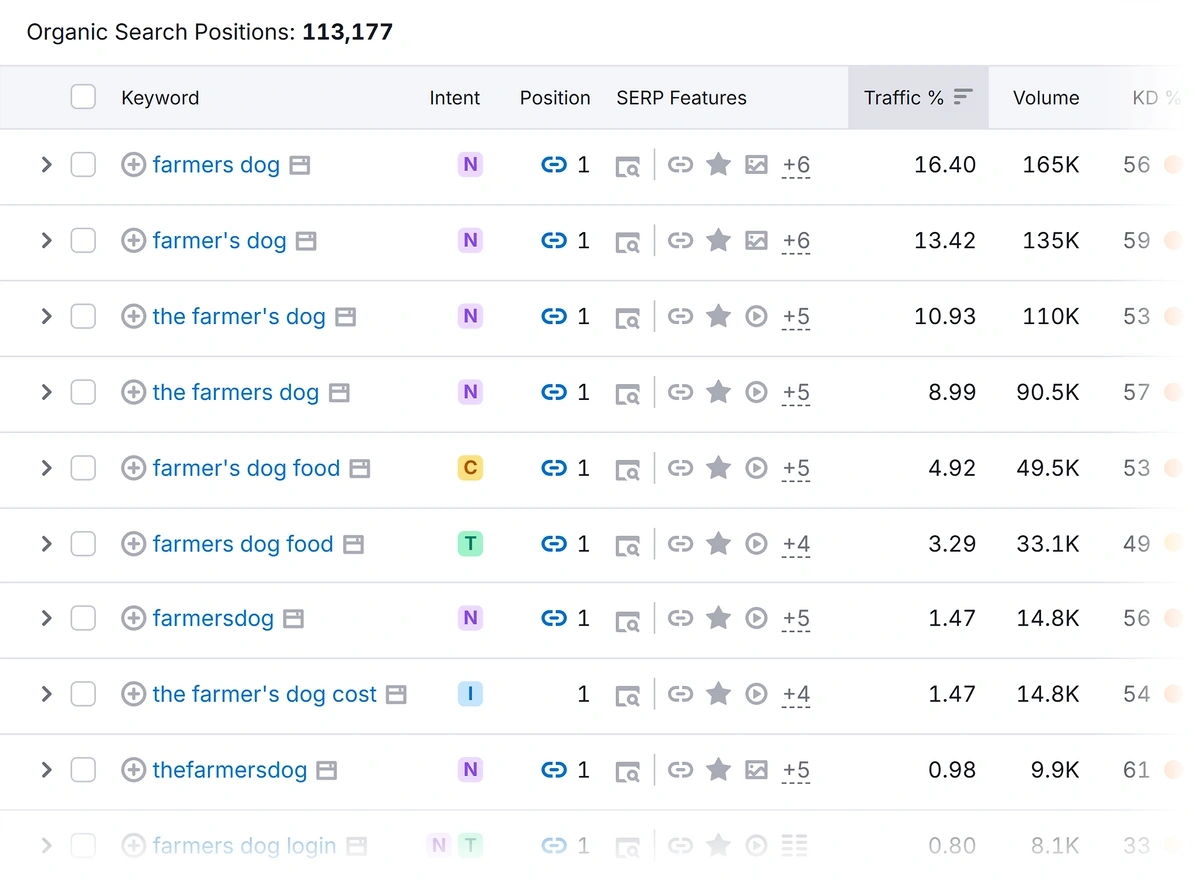Screen dimensions: 1200x882
Task: Open SERP view icon beside 'farmer's dog'
Action: point(306,242)
